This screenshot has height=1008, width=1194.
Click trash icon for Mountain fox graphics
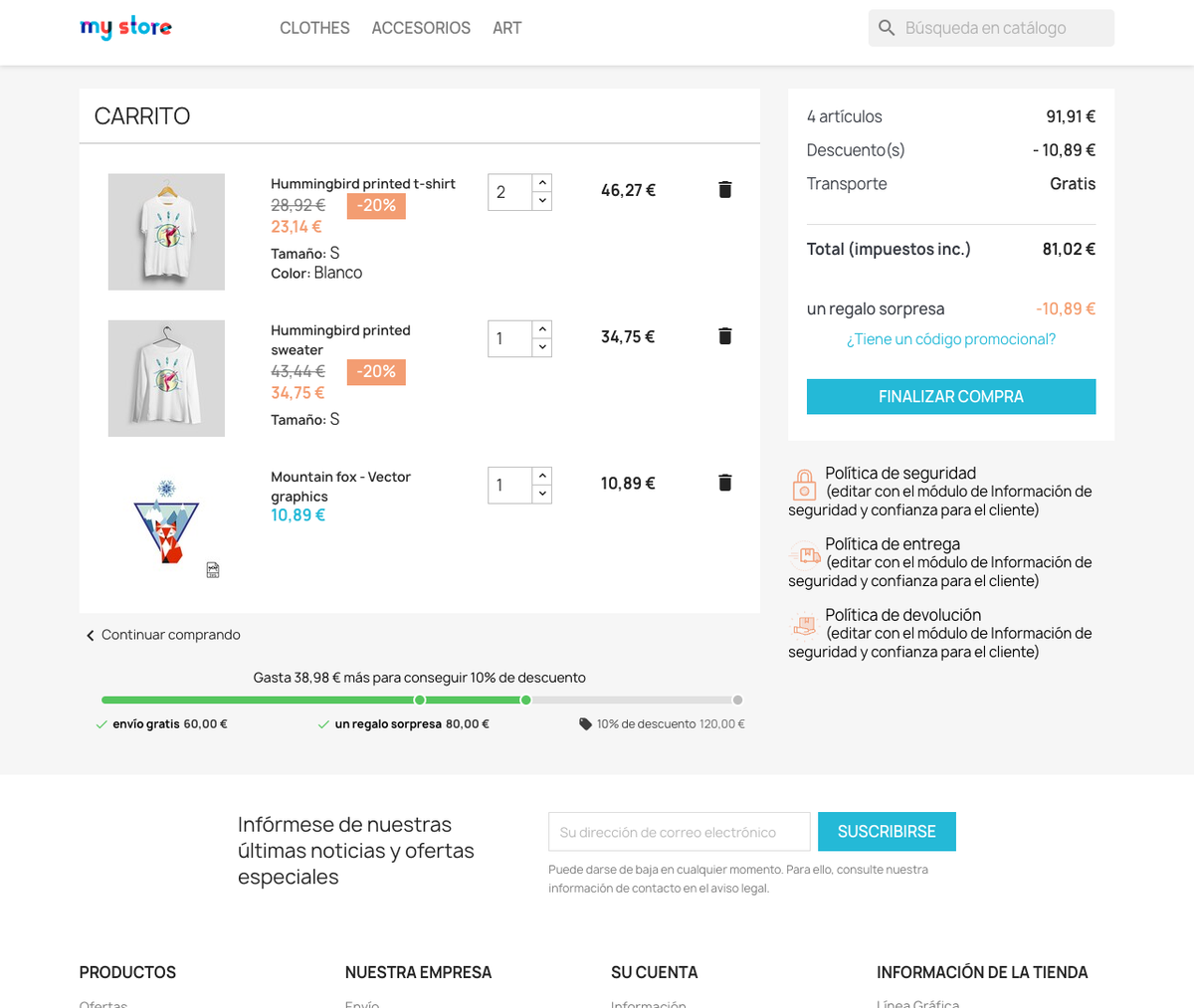725,483
